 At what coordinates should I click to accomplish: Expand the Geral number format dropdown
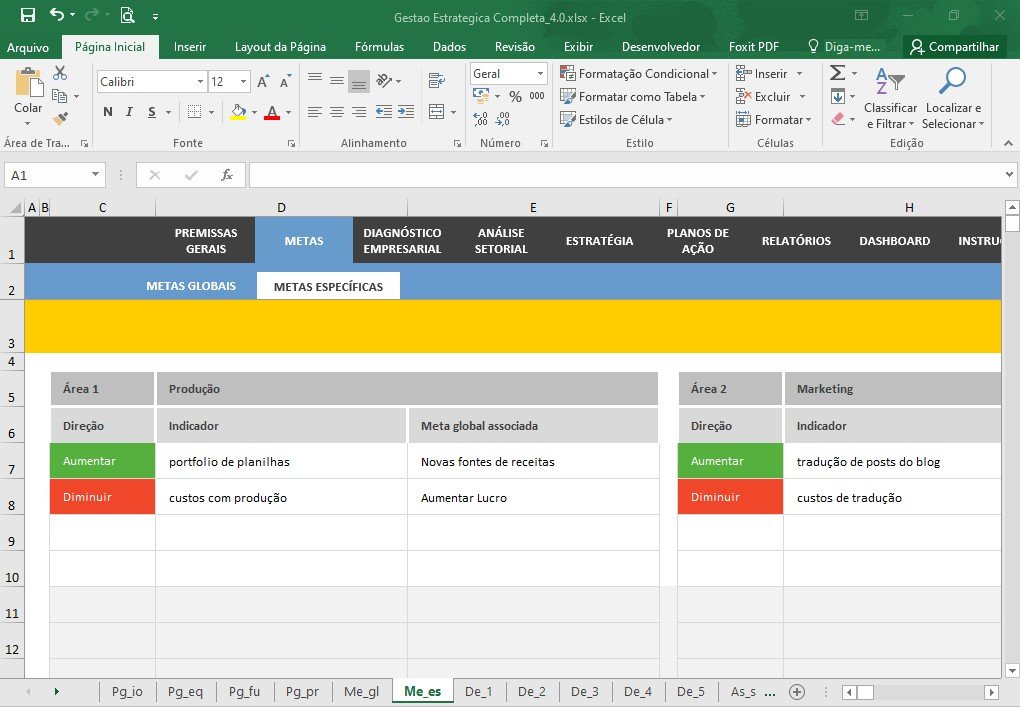(x=540, y=73)
